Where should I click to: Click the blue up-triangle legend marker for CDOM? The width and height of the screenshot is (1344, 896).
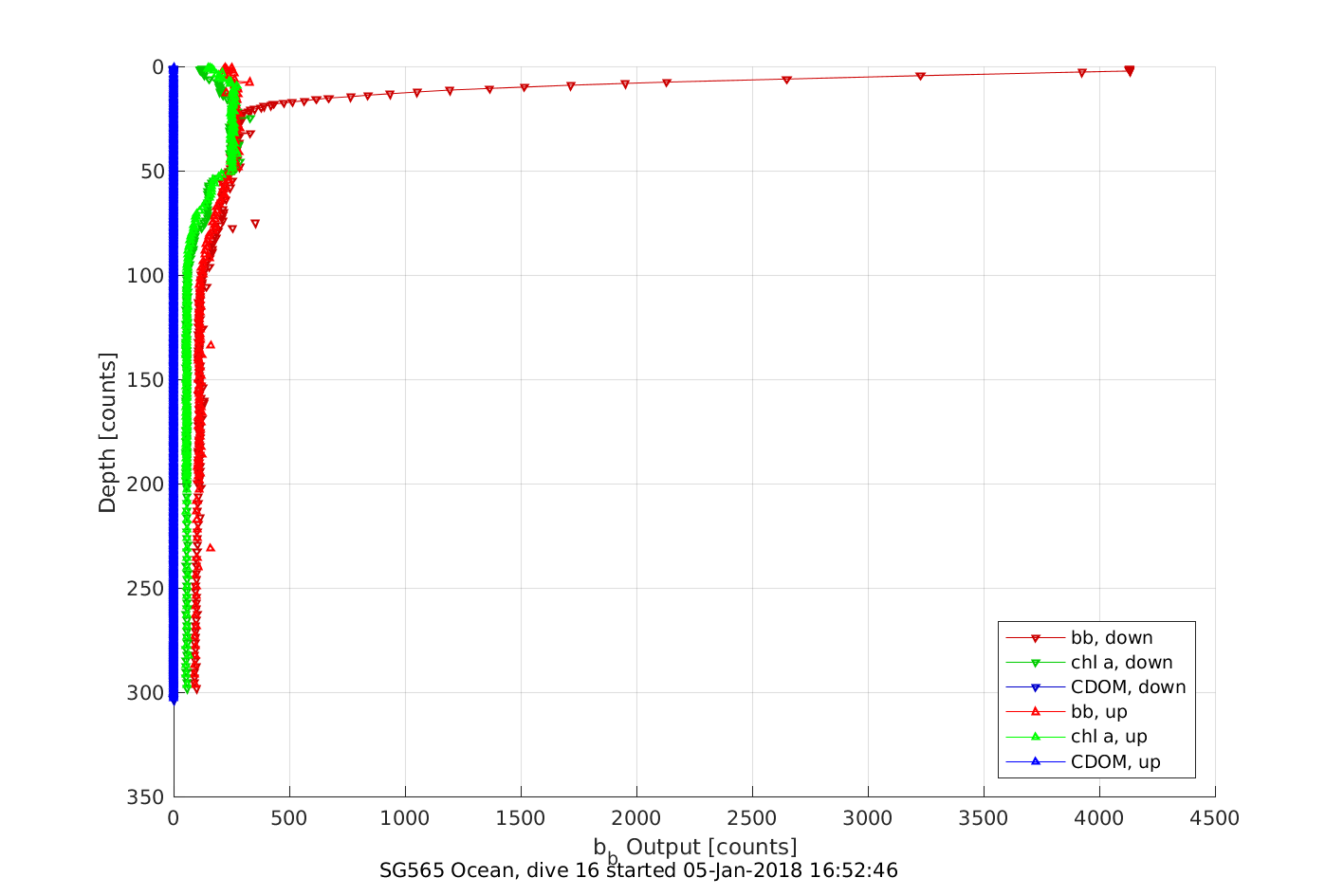tap(1036, 760)
